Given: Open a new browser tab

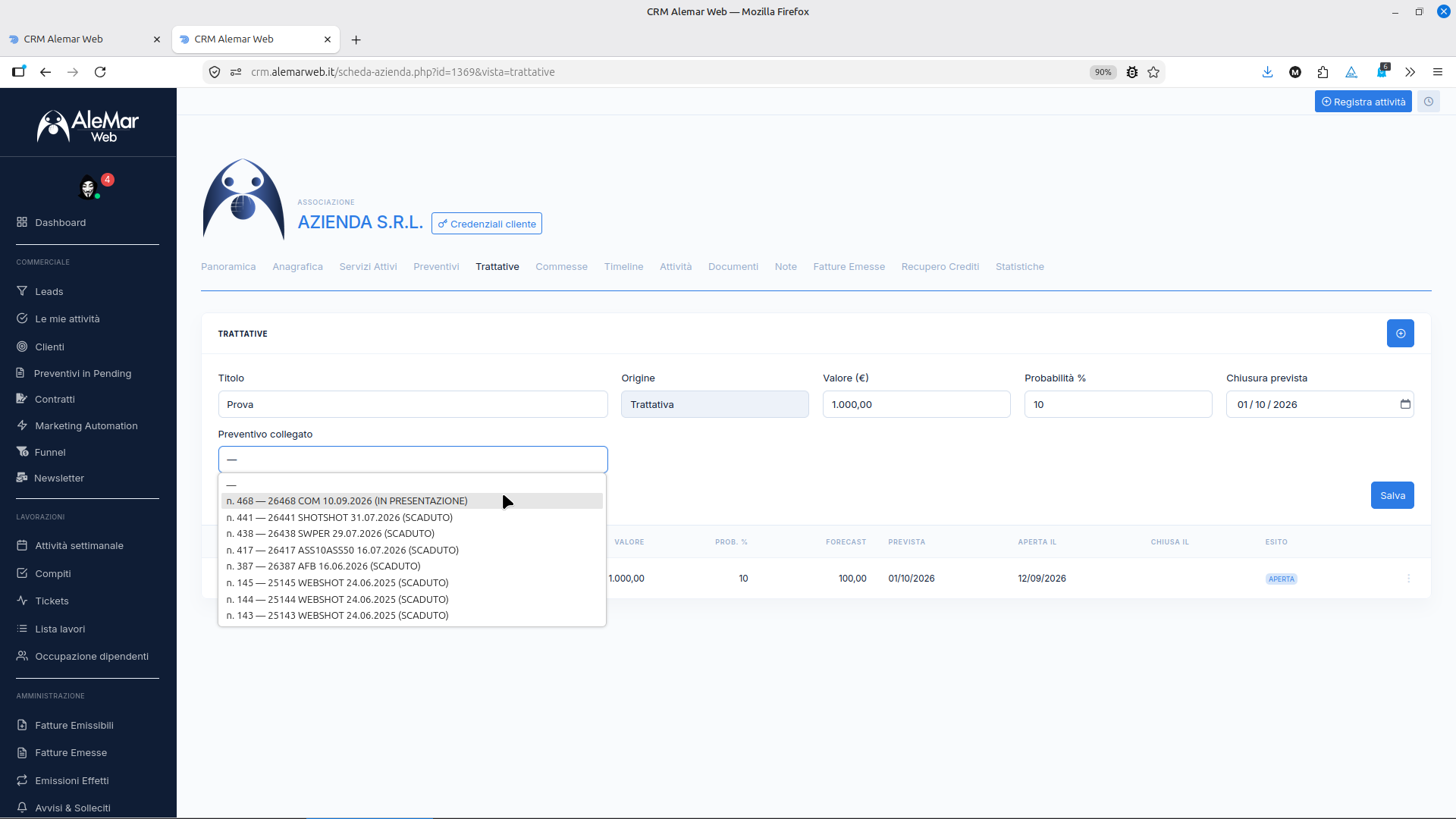Looking at the screenshot, I should click(356, 39).
